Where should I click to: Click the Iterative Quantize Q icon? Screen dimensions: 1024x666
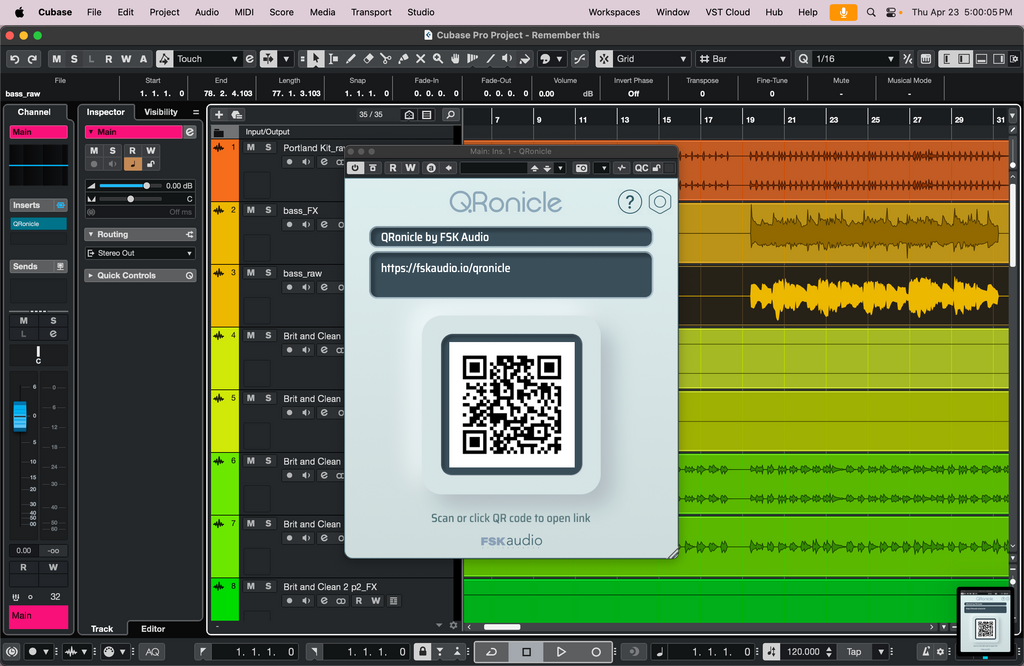point(803,59)
